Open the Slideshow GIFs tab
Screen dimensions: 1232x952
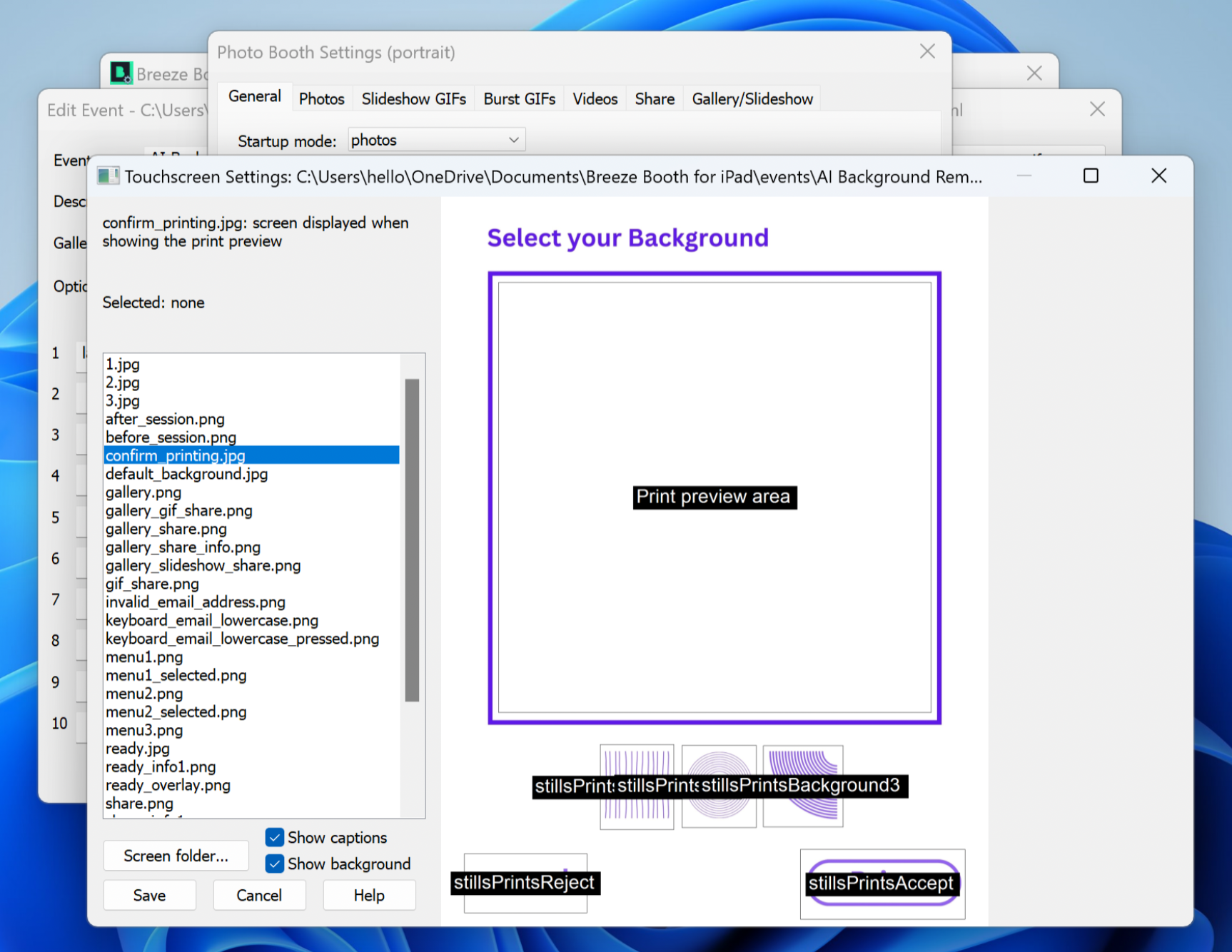coord(413,99)
